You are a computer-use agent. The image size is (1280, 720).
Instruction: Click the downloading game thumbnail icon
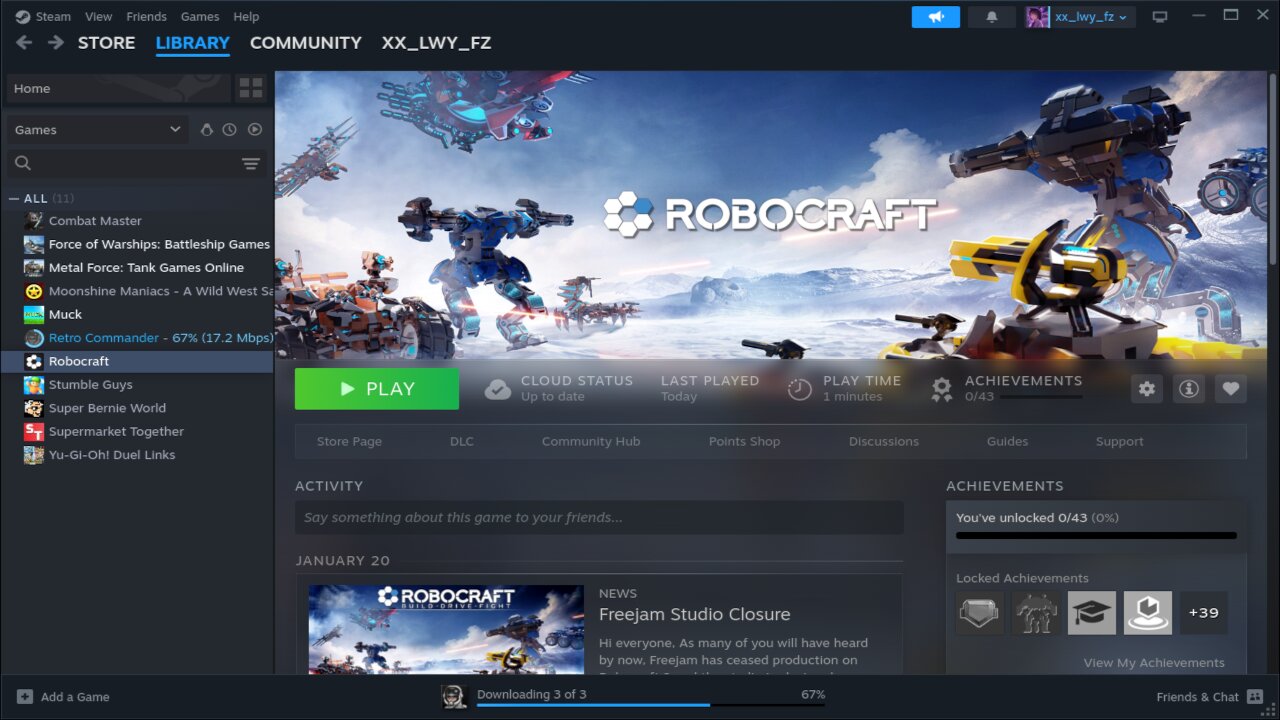[455, 697]
